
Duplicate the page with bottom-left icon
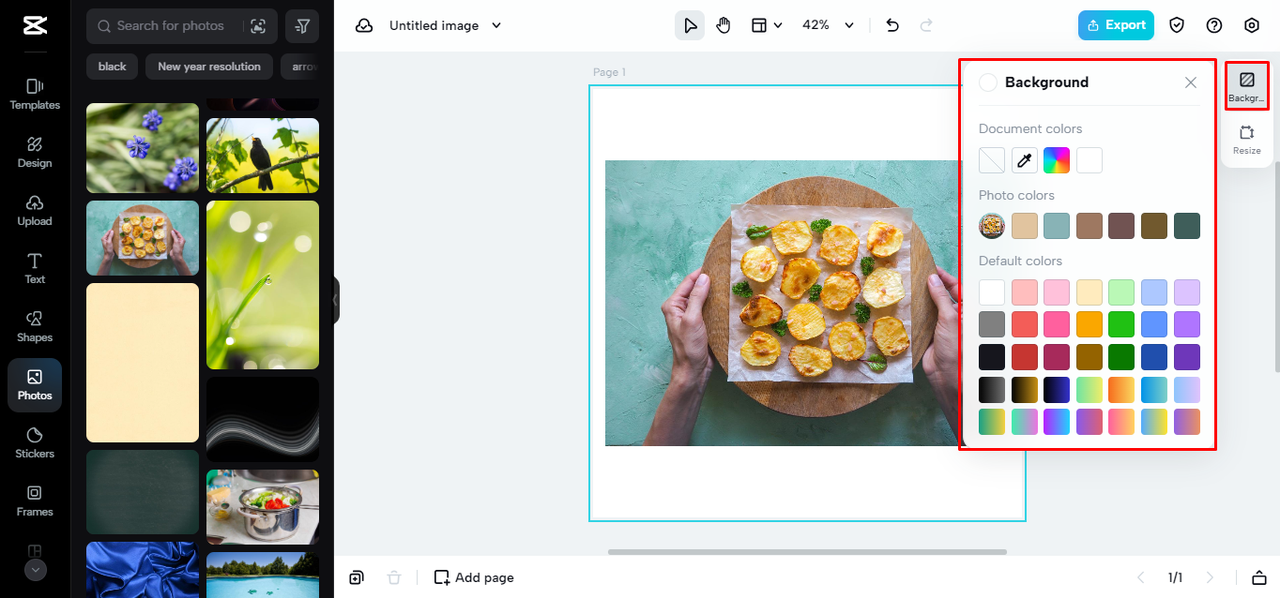tap(357, 578)
